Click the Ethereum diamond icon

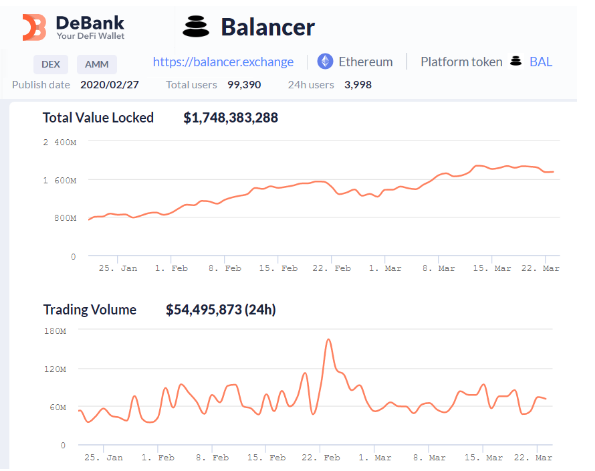(325, 61)
